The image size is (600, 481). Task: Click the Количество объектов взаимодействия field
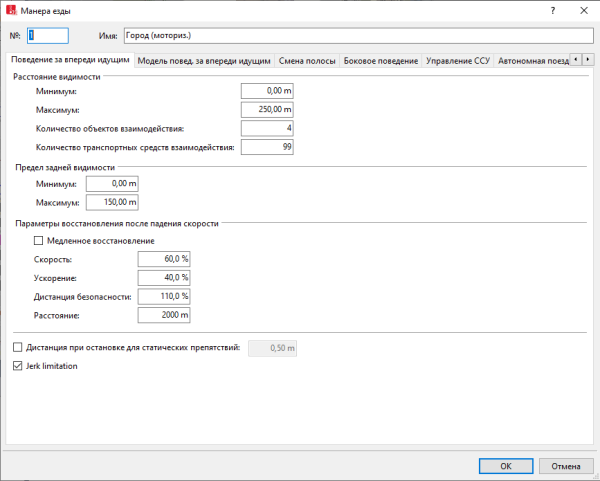tap(266, 129)
